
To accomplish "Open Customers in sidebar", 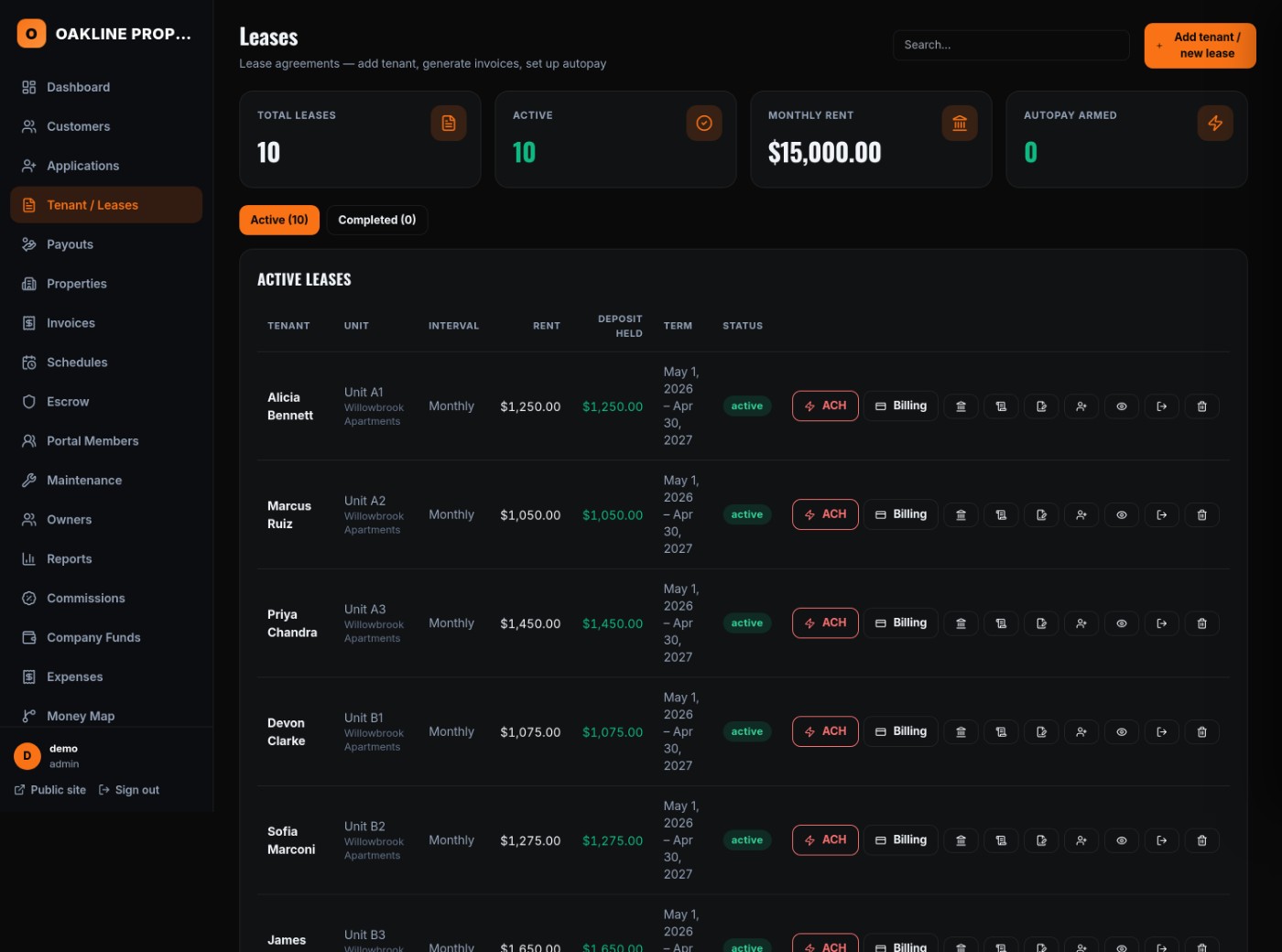I will pyautogui.click(x=106, y=126).
